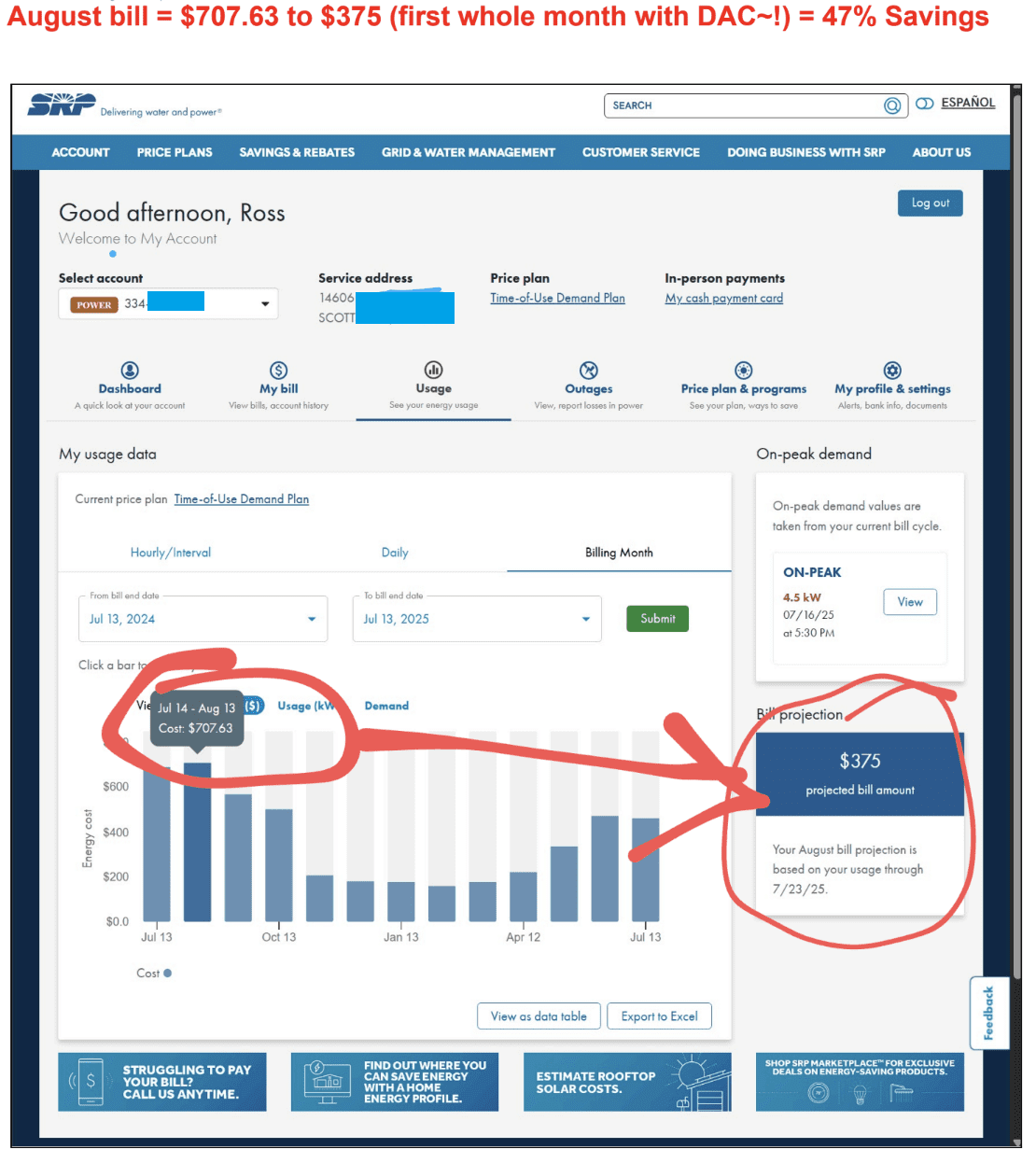Image resolution: width=1036 pixels, height=1163 pixels.
Task: Click the Oct 13 cost bar
Action: click(279, 864)
